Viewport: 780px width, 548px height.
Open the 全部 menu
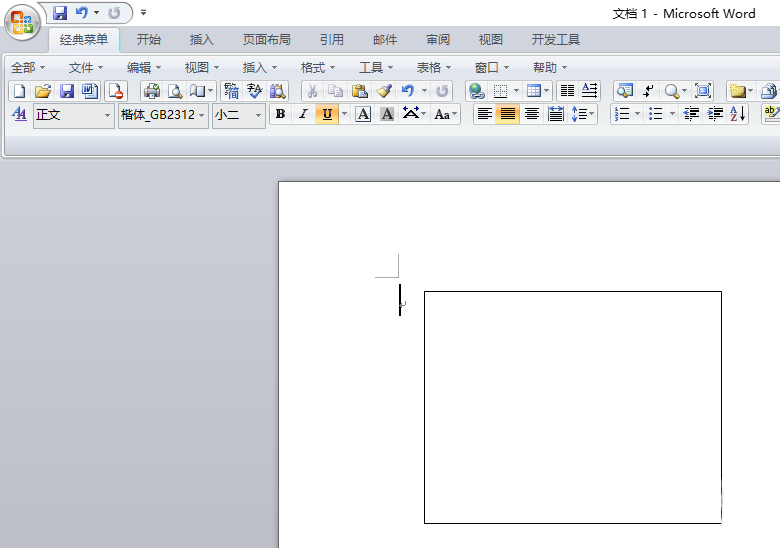[x=28, y=68]
